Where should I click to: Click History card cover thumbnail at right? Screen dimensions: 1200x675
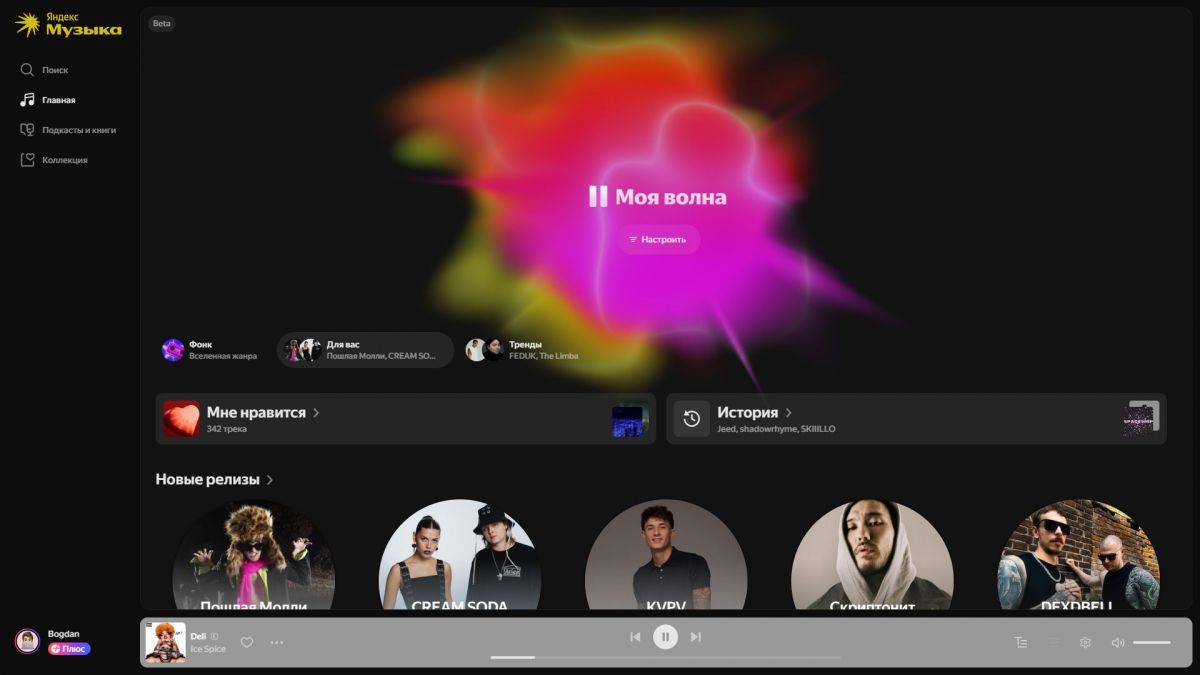click(1141, 419)
